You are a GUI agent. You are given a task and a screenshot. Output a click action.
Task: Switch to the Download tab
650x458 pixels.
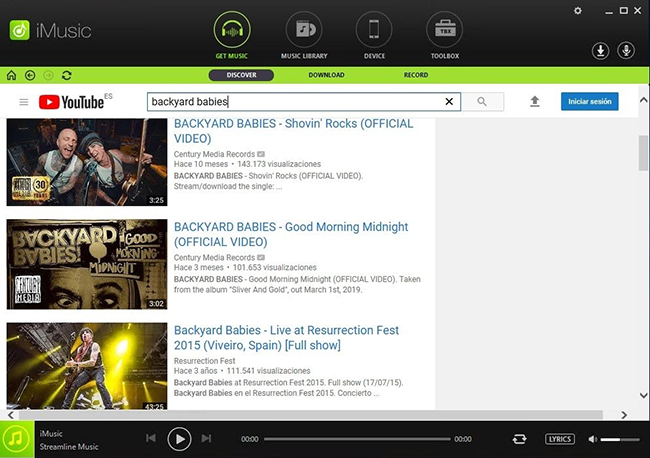coord(326,75)
